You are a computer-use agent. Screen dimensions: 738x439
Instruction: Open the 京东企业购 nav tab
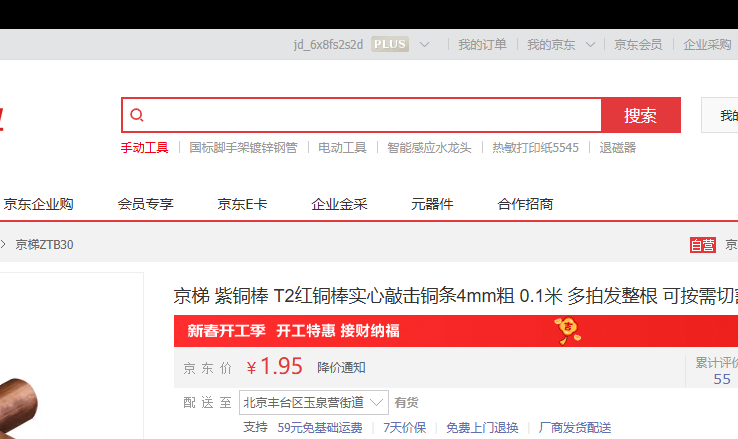point(38,204)
